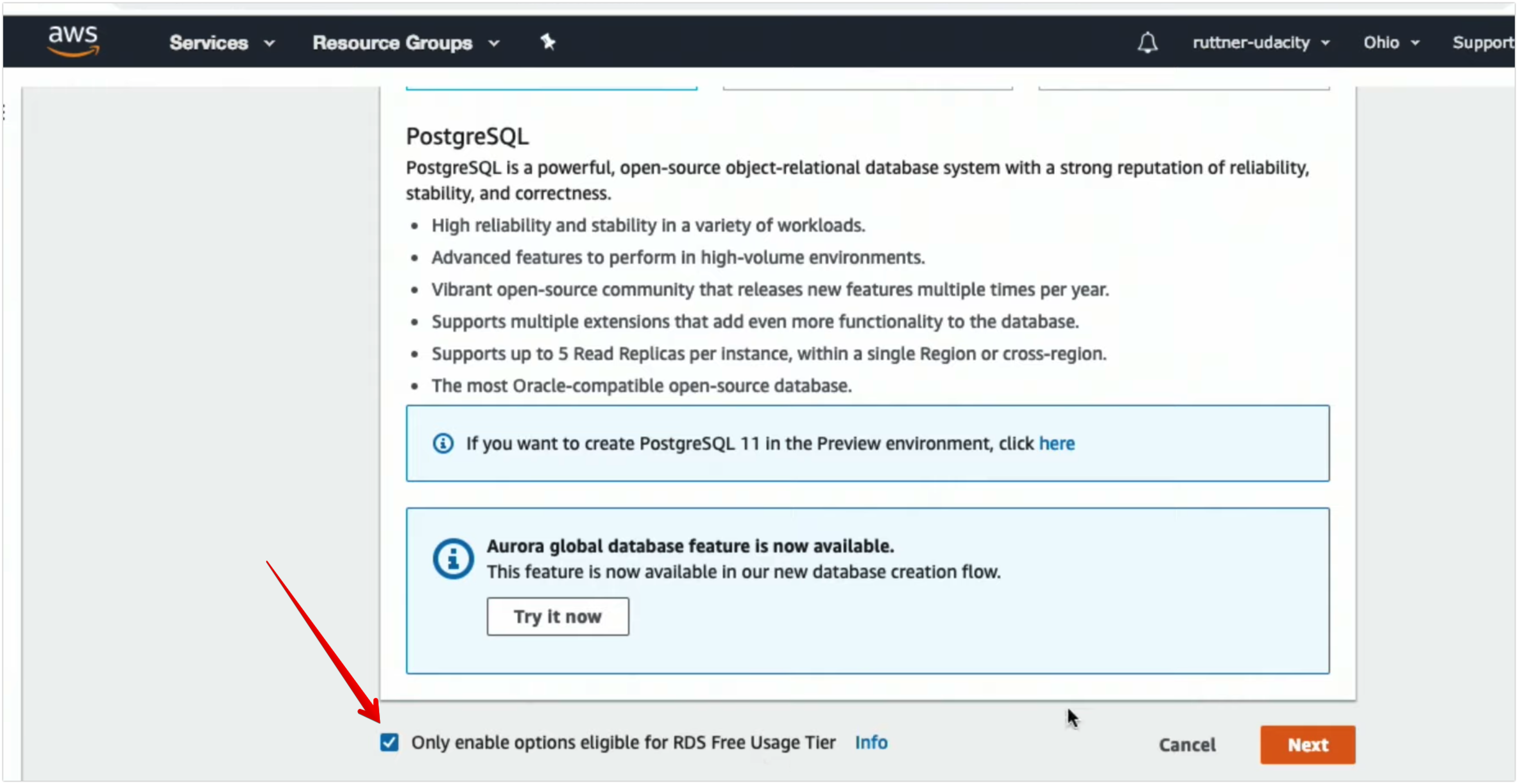Image resolution: width=1518 pixels, height=784 pixels.
Task: Click the AWS logo home icon
Action: 73,41
